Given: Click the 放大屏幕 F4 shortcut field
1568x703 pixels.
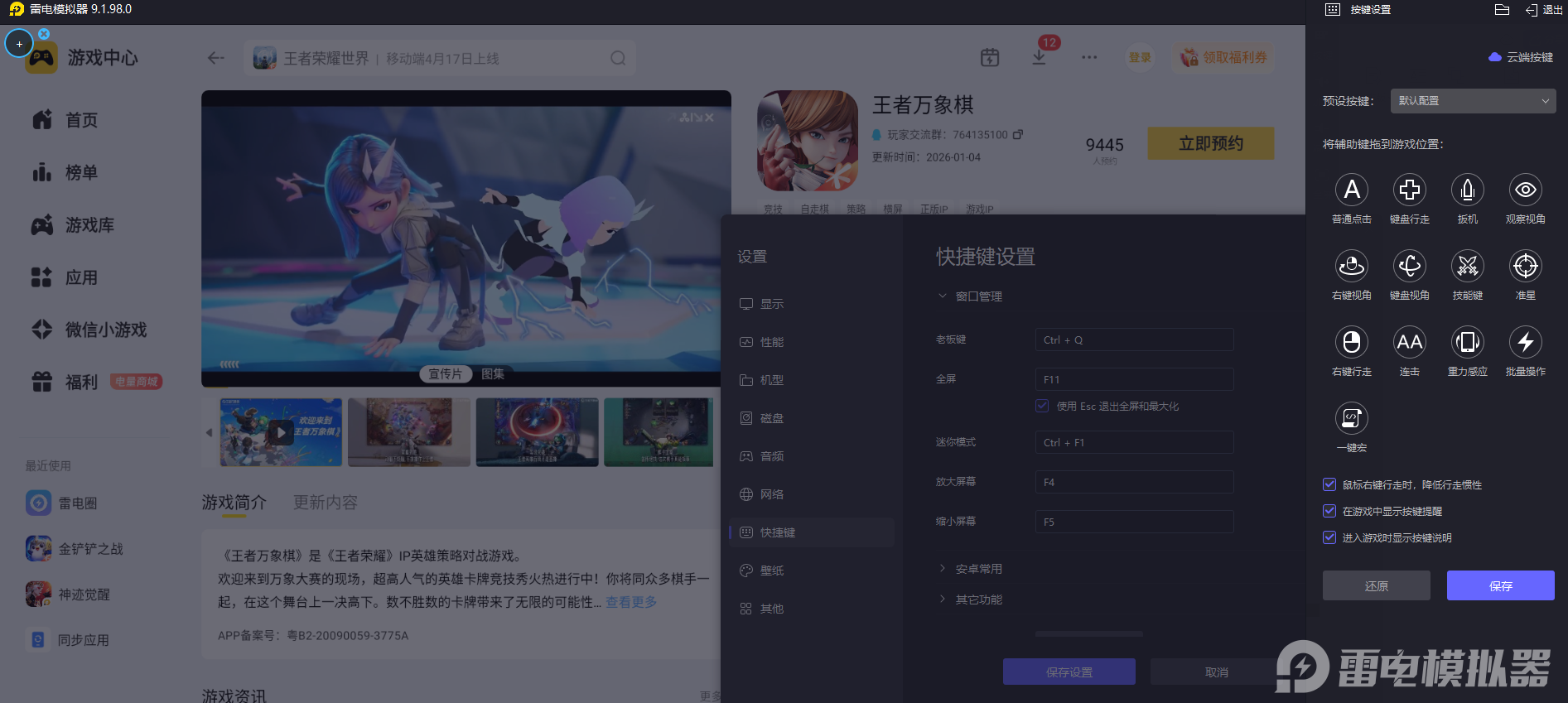Looking at the screenshot, I should click(x=1135, y=482).
